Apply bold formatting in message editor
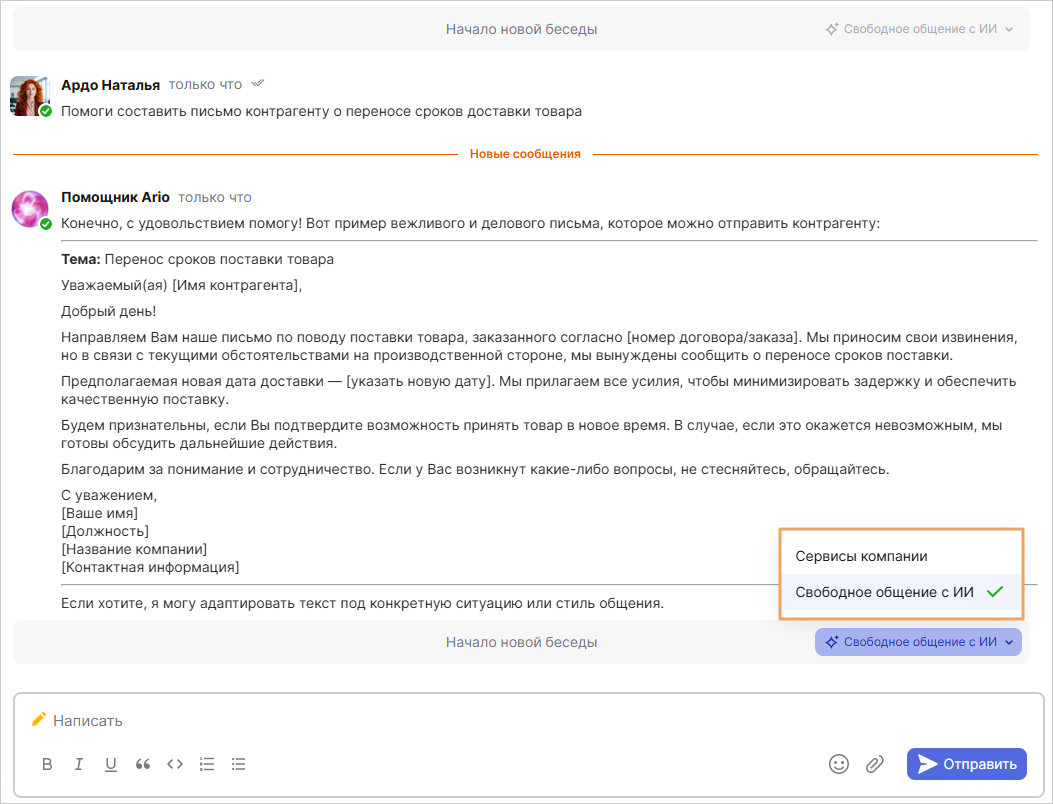This screenshot has height=804, width=1053. (x=47, y=764)
